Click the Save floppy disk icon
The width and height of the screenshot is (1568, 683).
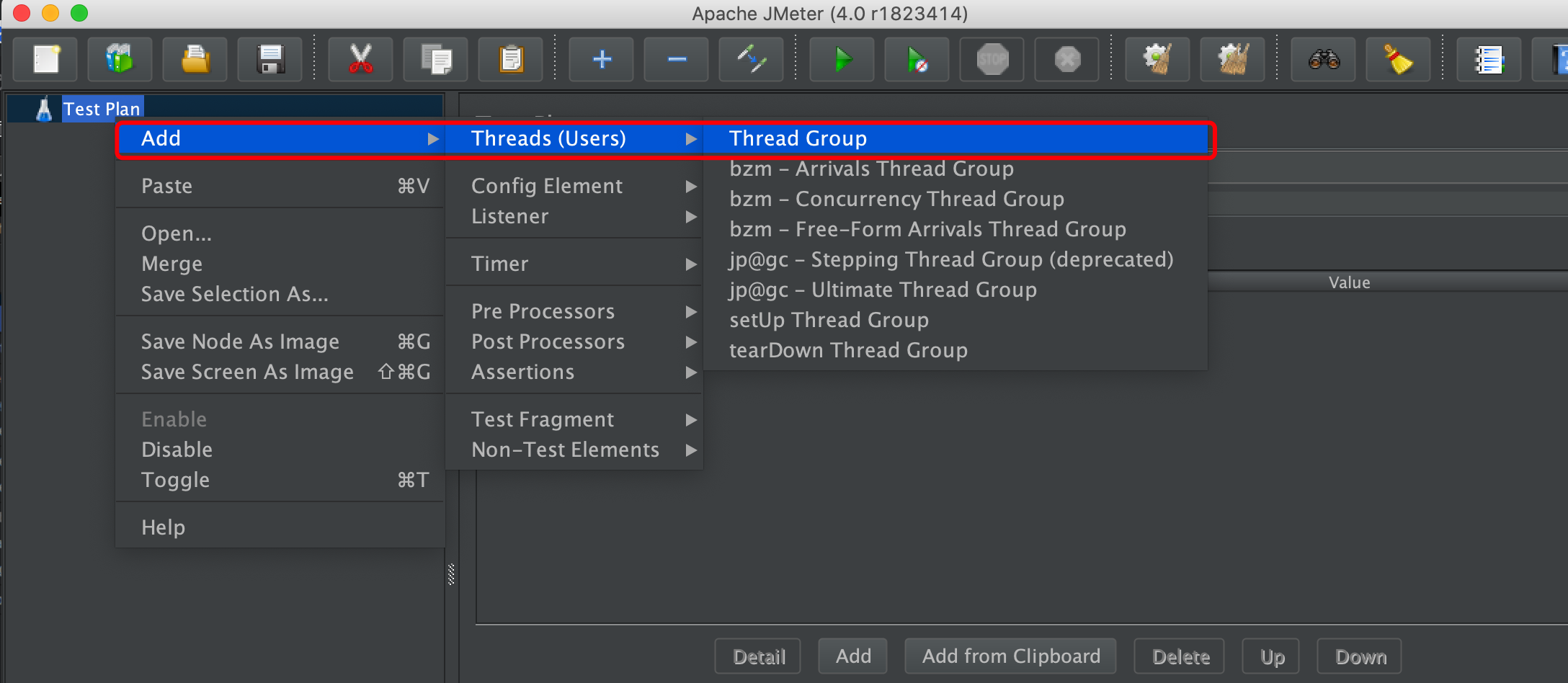270,59
